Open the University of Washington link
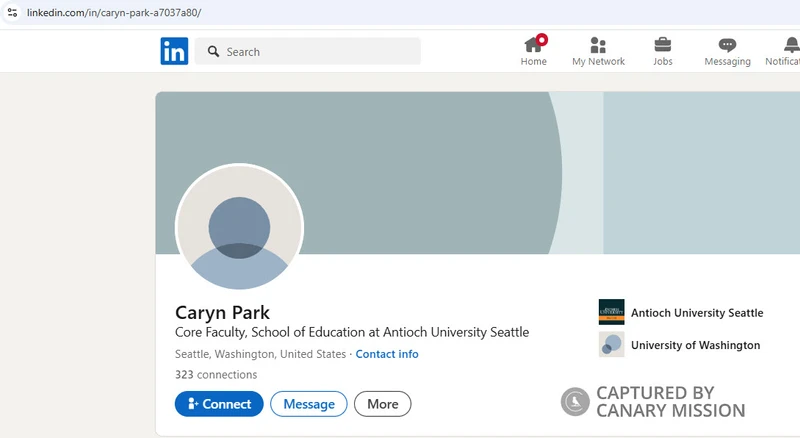The width and height of the screenshot is (800, 438). 695,345
